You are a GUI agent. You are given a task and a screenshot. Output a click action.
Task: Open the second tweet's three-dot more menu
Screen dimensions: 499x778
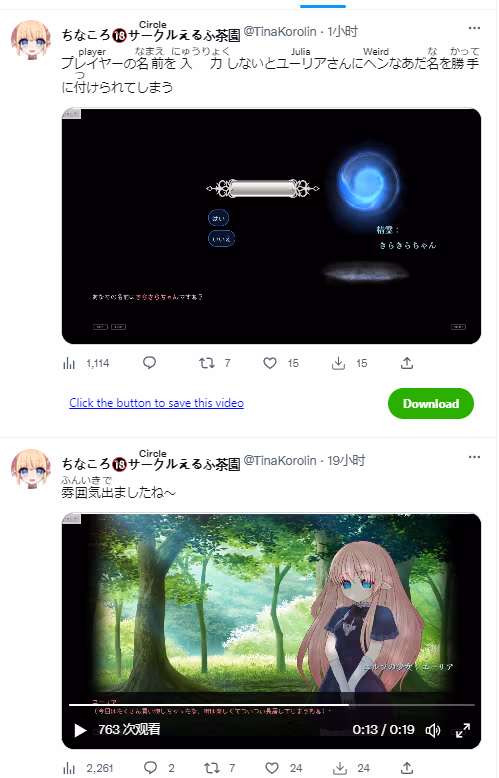coord(474,457)
